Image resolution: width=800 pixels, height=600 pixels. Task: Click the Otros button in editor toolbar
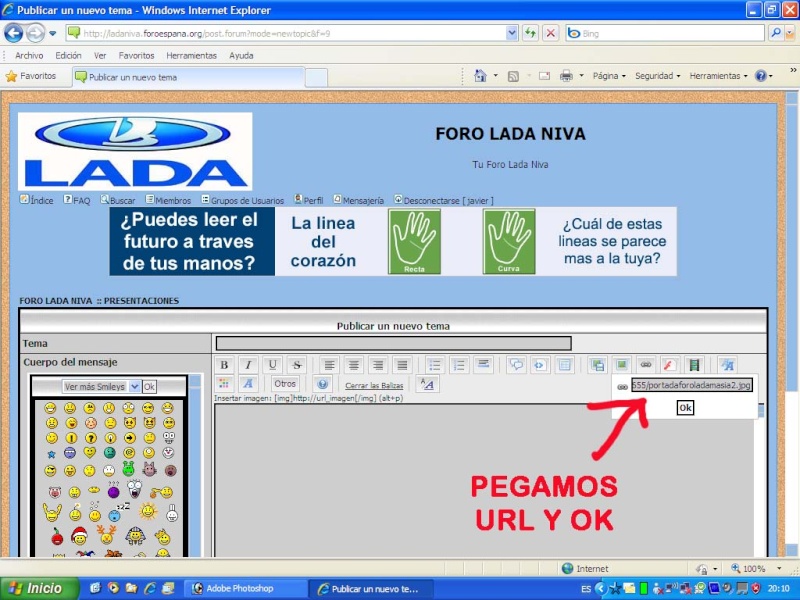(x=285, y=384)
